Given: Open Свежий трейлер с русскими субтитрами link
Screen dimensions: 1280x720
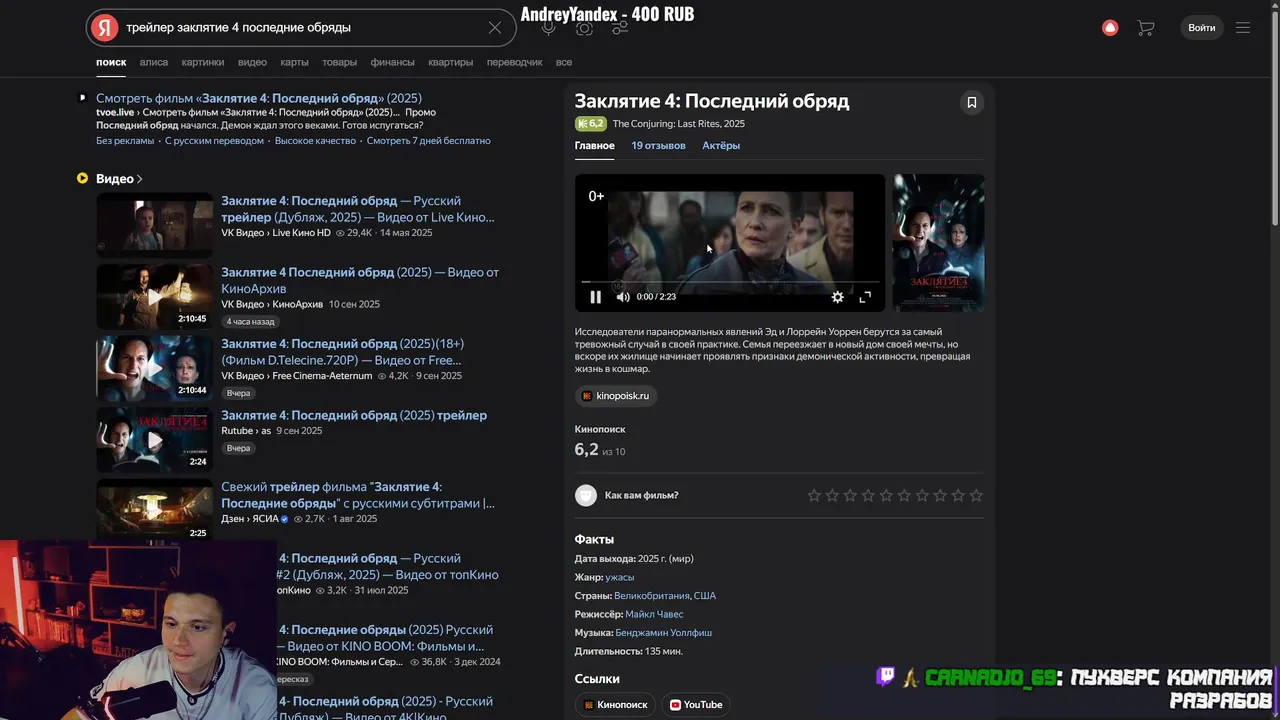Looking at the screenshot, I should pos(358,495).
